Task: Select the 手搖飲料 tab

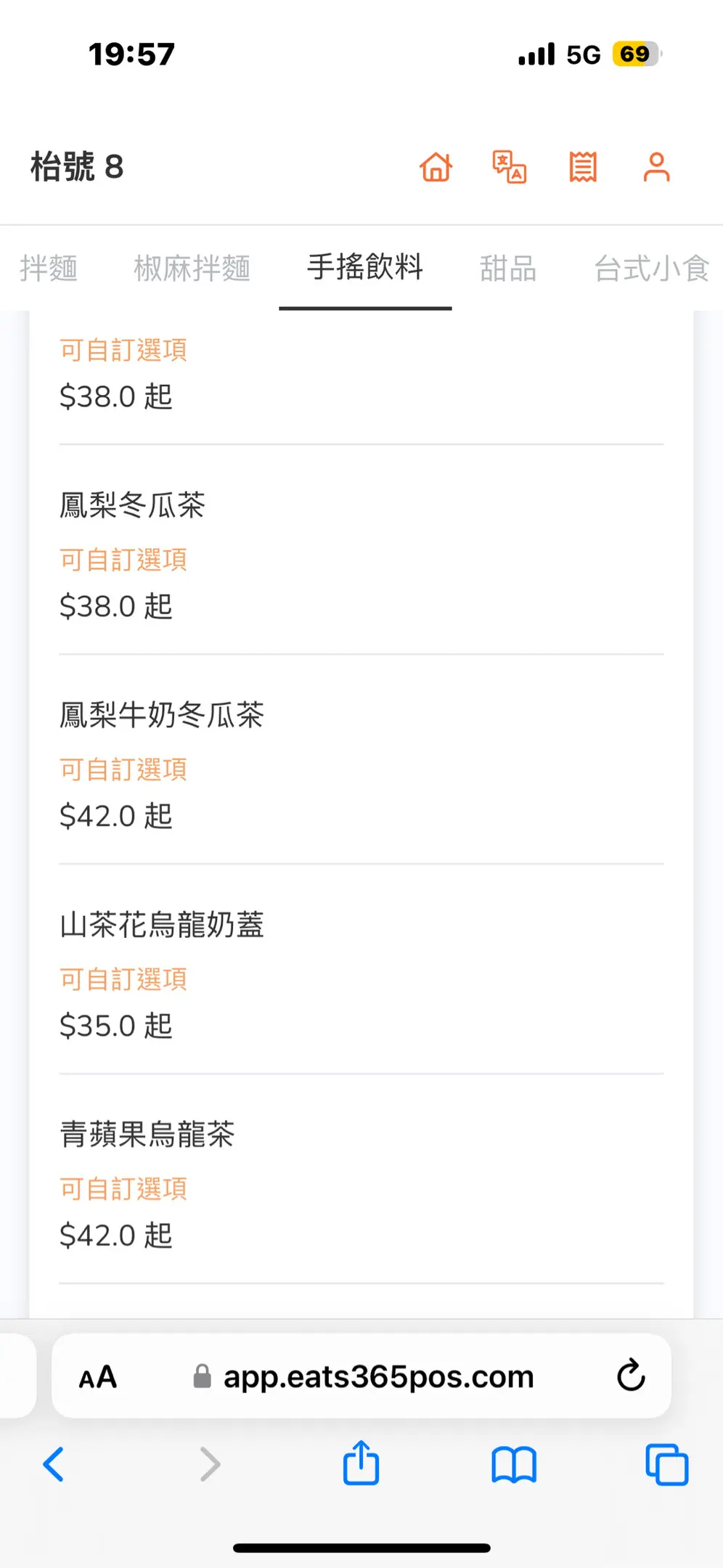Action: 365,267
